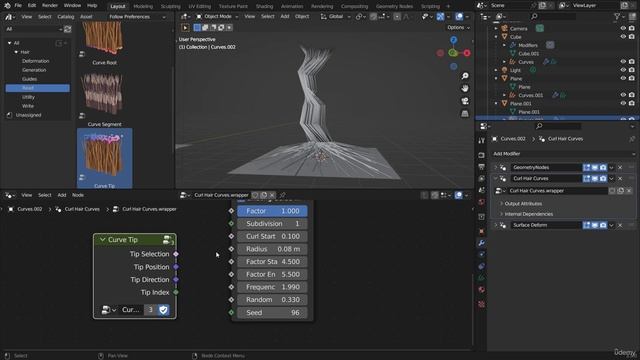This screenshot has width=640, height=360.
Task: Open the Render menu in the top bar
Action: pos(50,6)
